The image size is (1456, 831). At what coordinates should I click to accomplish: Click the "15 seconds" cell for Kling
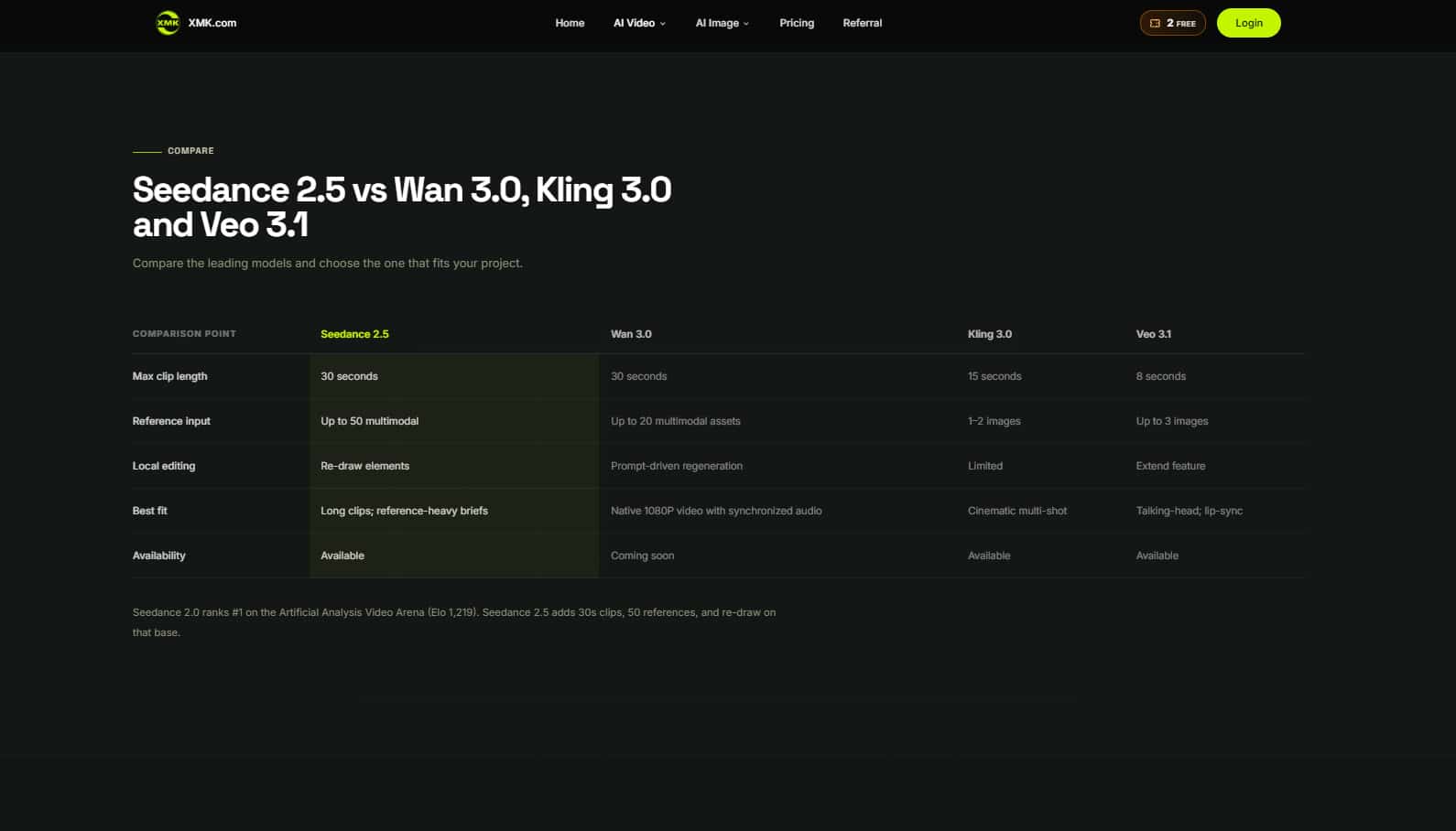[x=994, y=376]
